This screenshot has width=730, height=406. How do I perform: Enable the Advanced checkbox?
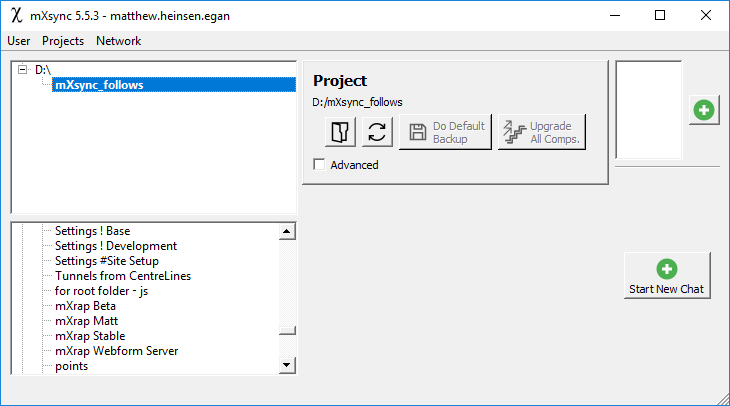point(319,165)
